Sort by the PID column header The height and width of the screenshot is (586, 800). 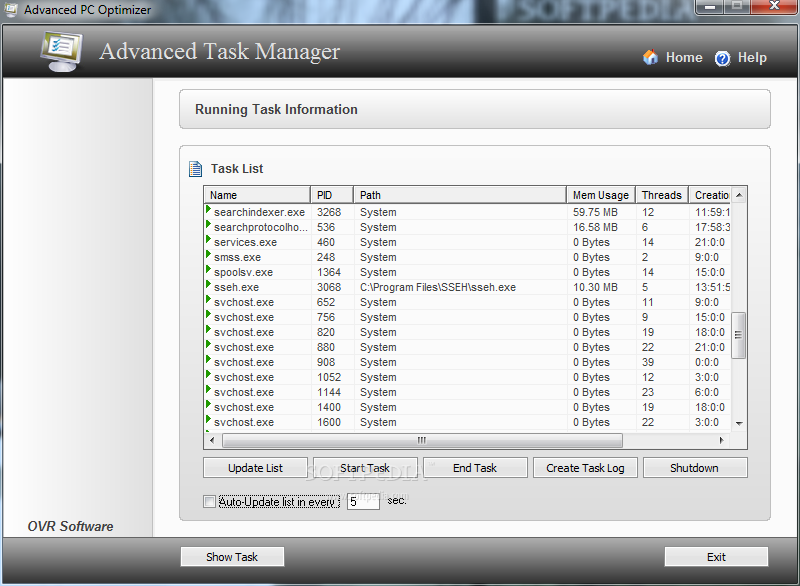(x=332, y=195)
